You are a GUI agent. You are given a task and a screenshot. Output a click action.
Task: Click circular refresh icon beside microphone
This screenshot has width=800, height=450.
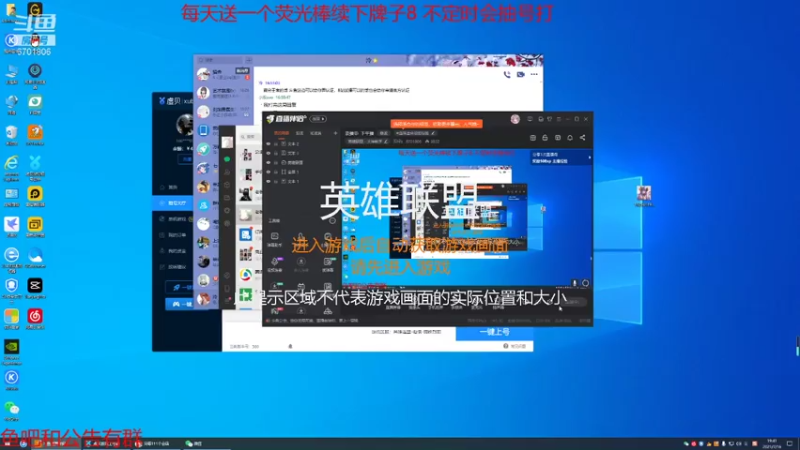[x=585, y=283]
